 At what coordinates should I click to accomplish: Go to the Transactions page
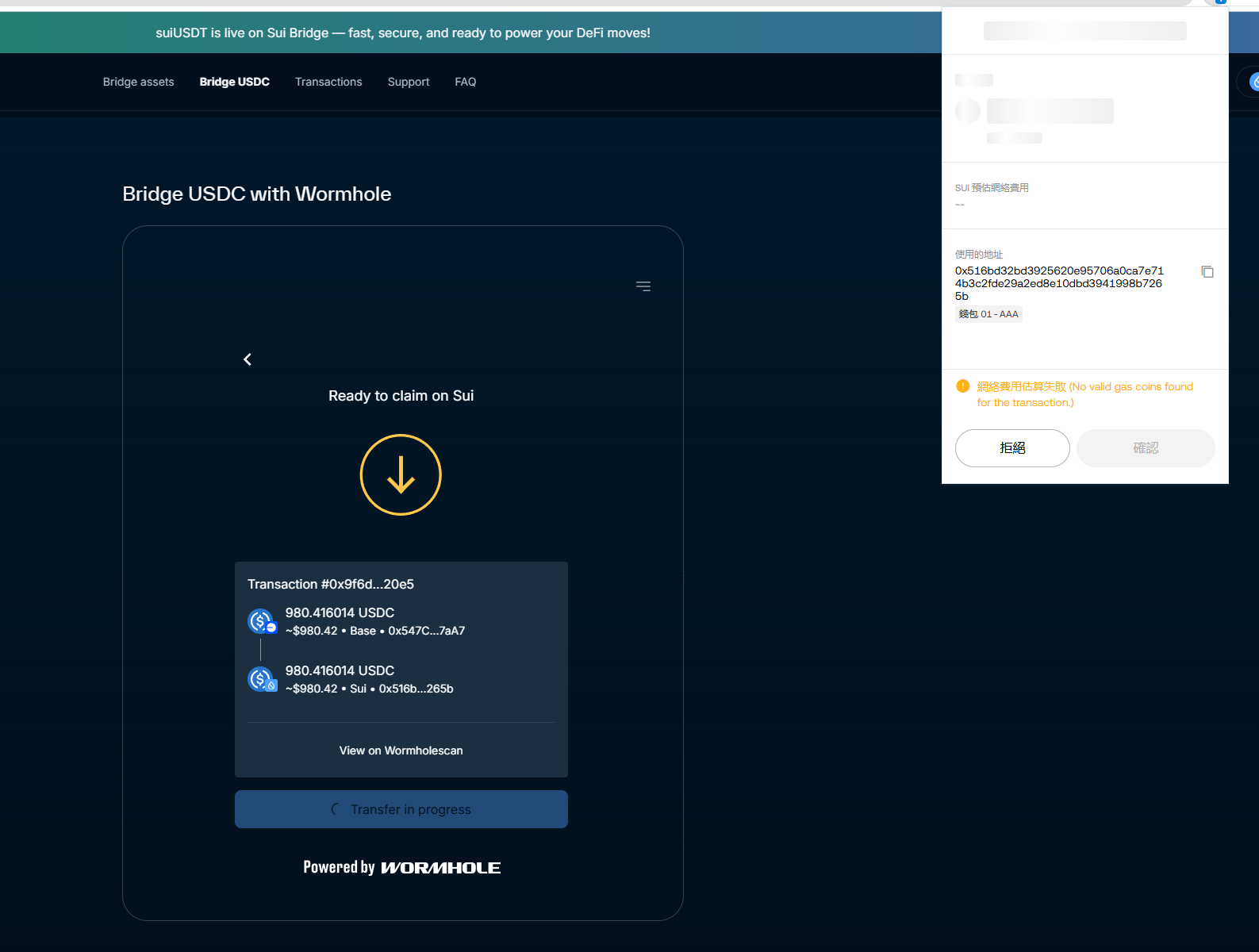(x=328, y=82)
